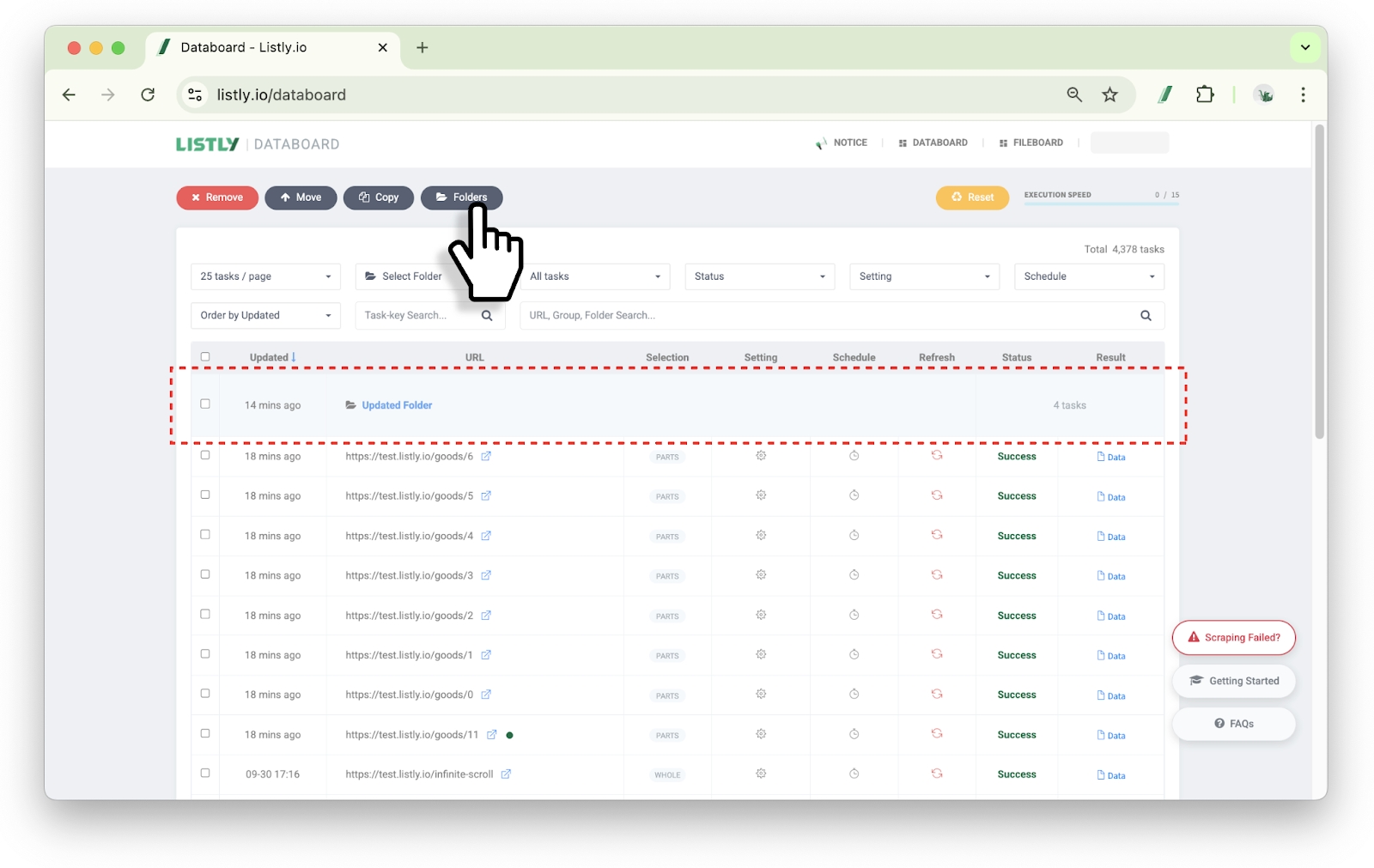This screenshot has height=868, width=1374.
Task: Open goods/3 URL external link icon
Action: [486, 575]
